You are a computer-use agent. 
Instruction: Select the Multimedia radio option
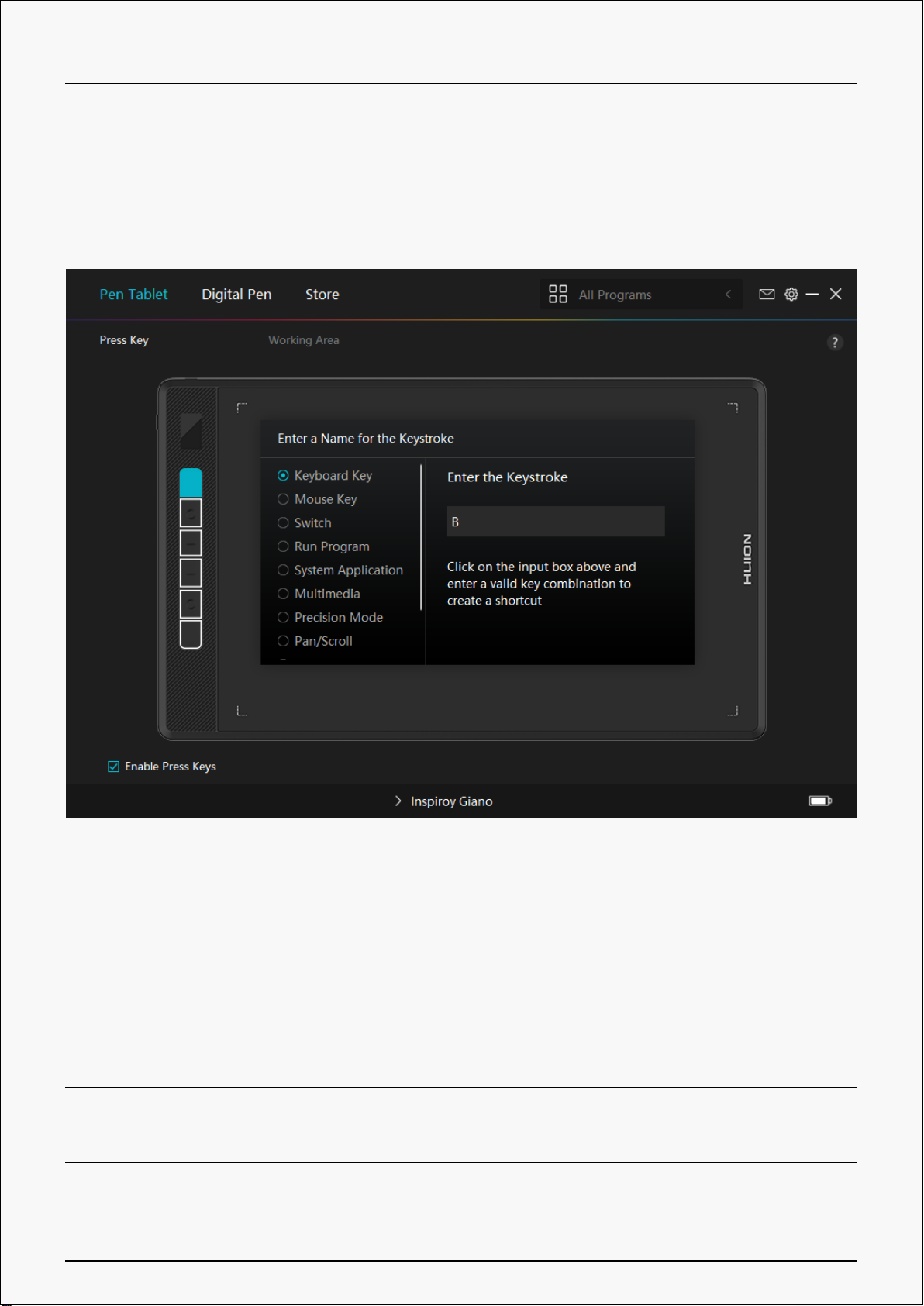click(319, 594)
